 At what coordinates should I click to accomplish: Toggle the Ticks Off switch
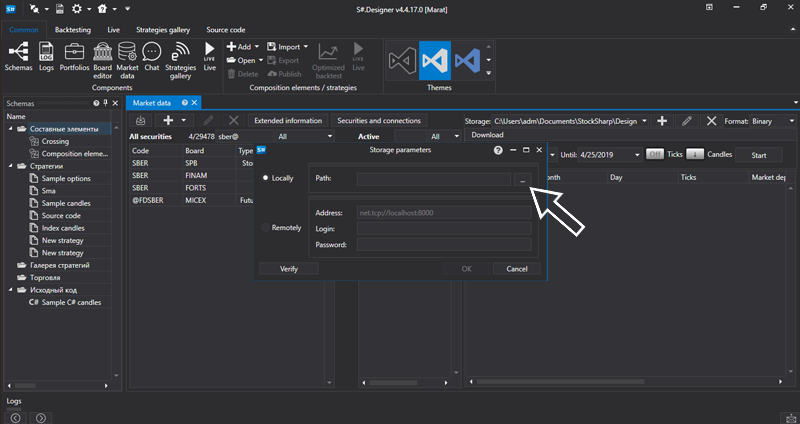pos(654,155)
